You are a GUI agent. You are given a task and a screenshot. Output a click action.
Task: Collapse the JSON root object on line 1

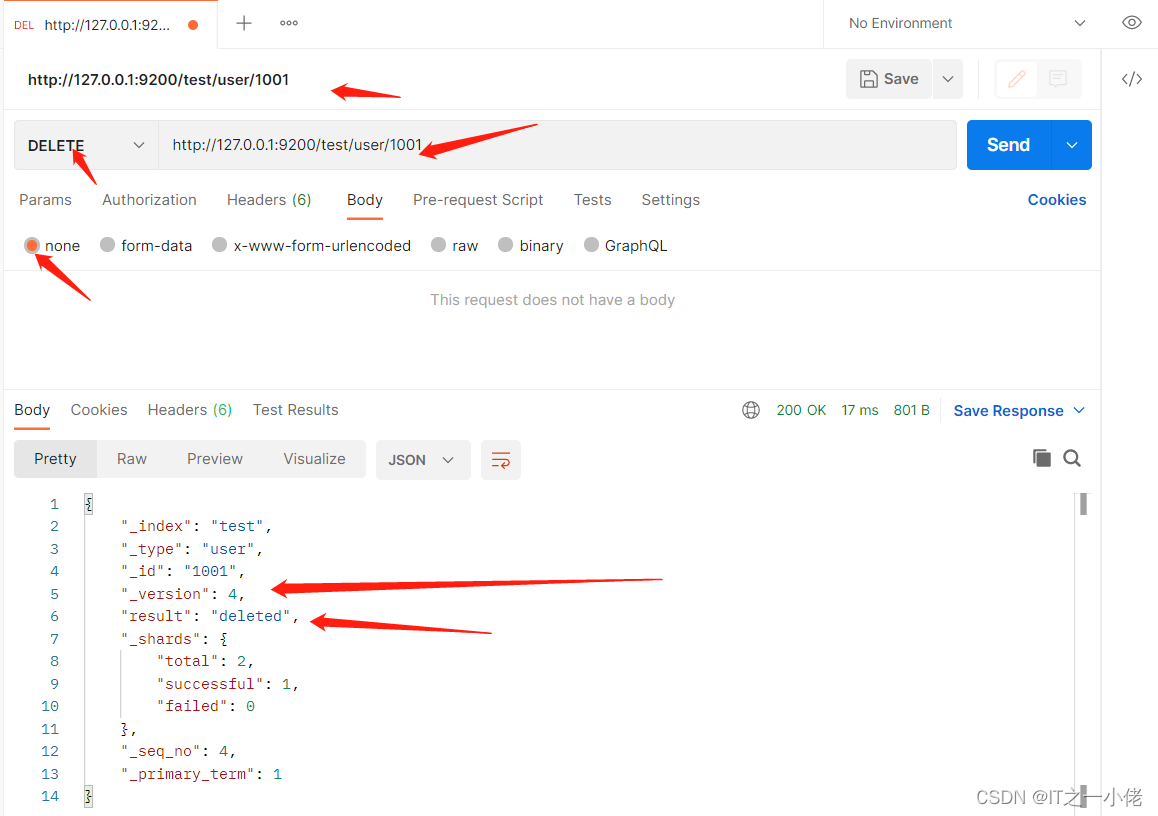tap(89, 504)
